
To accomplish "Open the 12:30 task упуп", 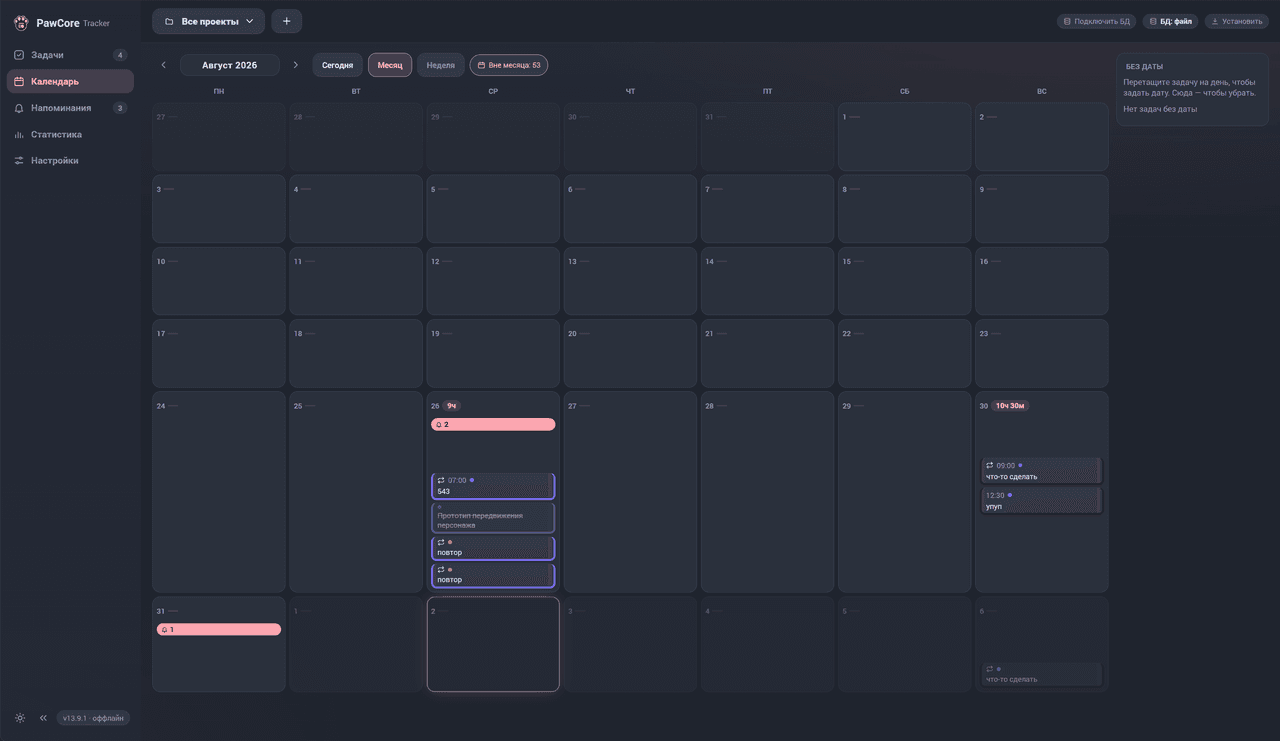I will [1042, 500].
